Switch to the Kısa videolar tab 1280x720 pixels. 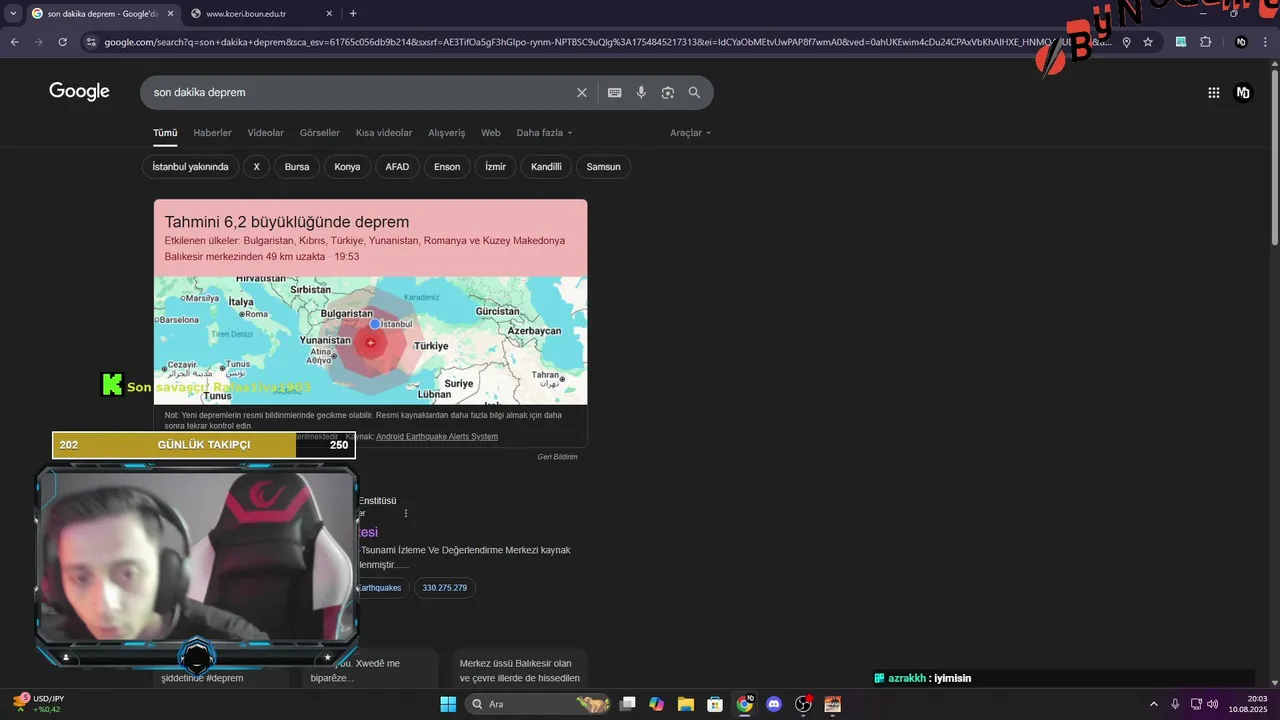click(x=384, y=133)
